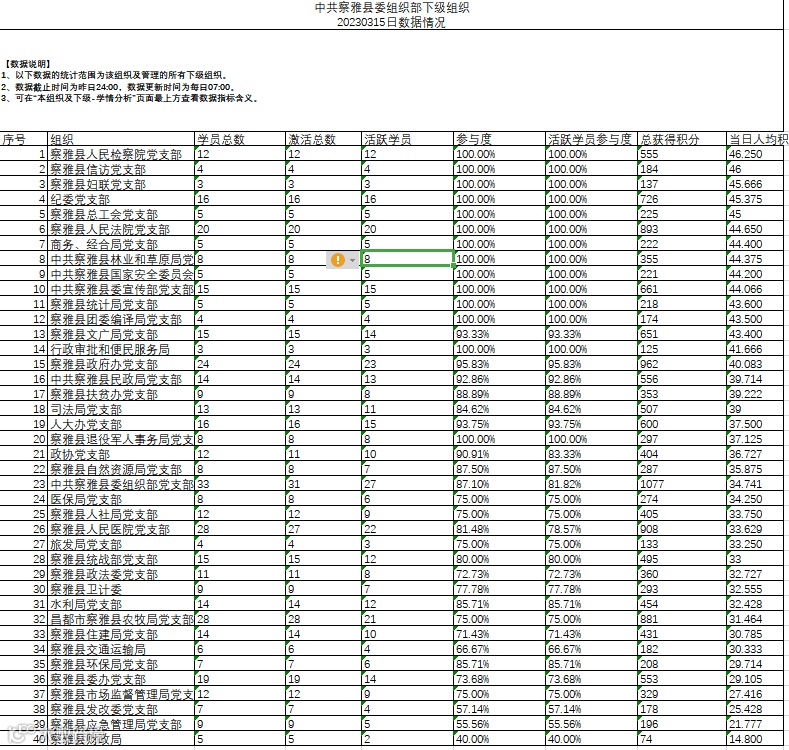789x750 pixels.
Task: Select cell 行政审批和便民服务局
Action: 121,349
